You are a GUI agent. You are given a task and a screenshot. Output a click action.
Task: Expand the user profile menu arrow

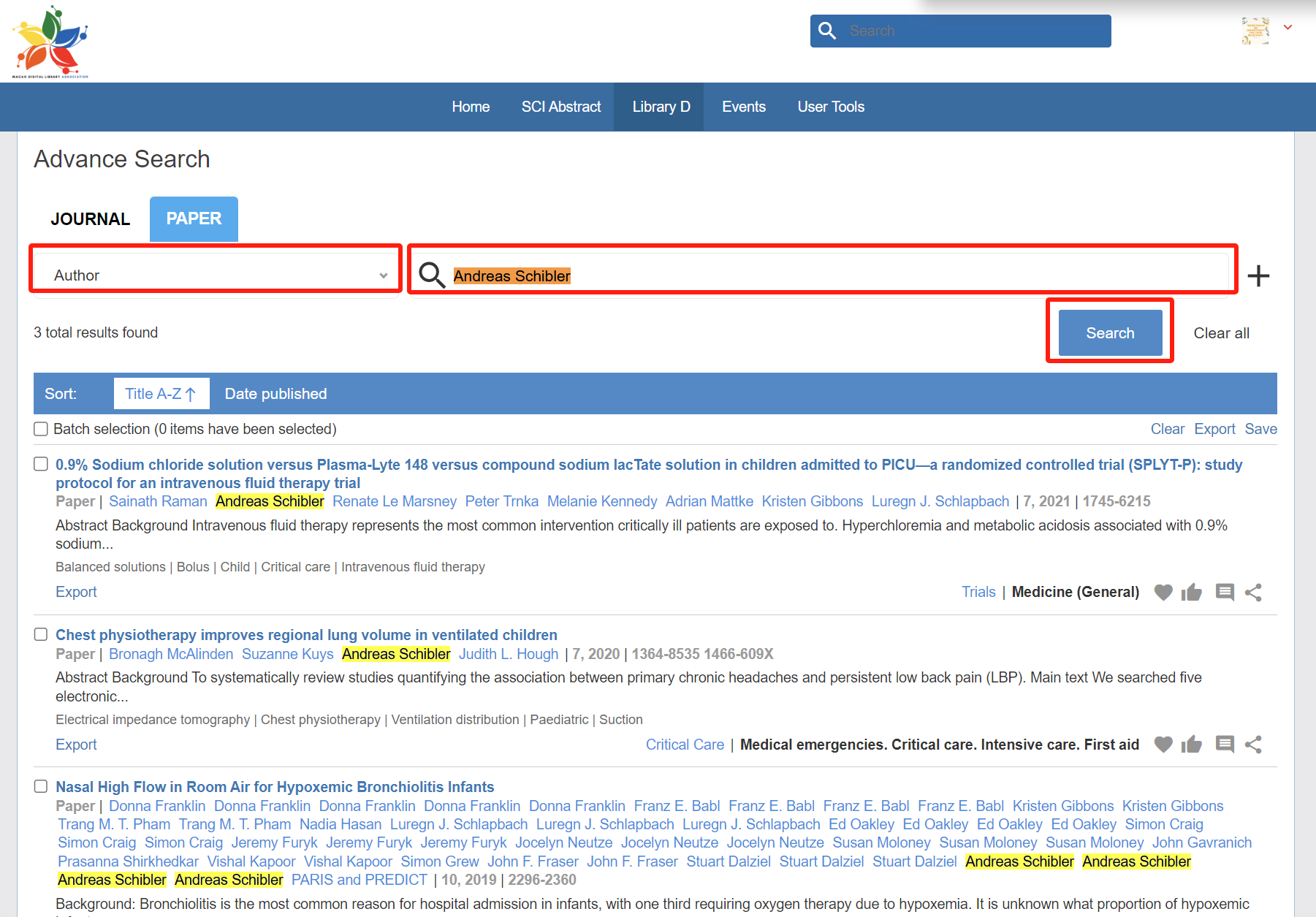(x=1288, y=28)
